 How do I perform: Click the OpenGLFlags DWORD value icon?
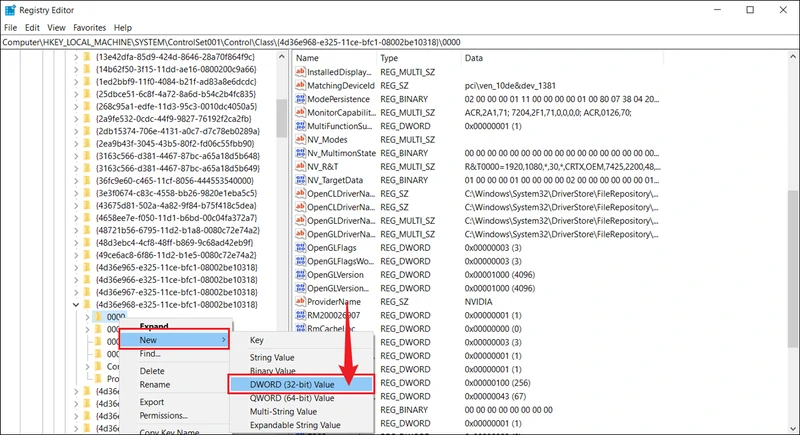tap(299, 244)
